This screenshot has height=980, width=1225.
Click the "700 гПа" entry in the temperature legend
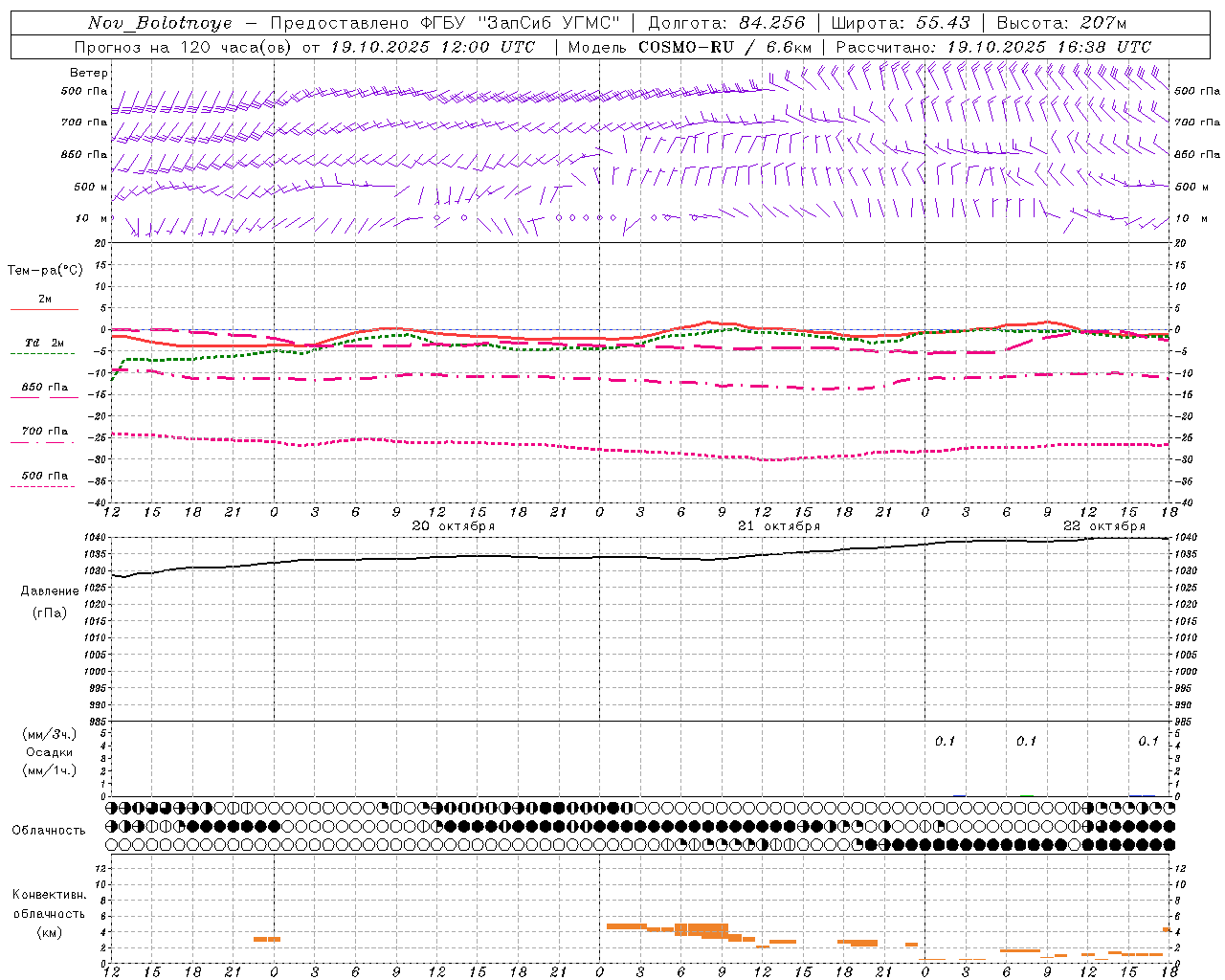tap(45, 432)
